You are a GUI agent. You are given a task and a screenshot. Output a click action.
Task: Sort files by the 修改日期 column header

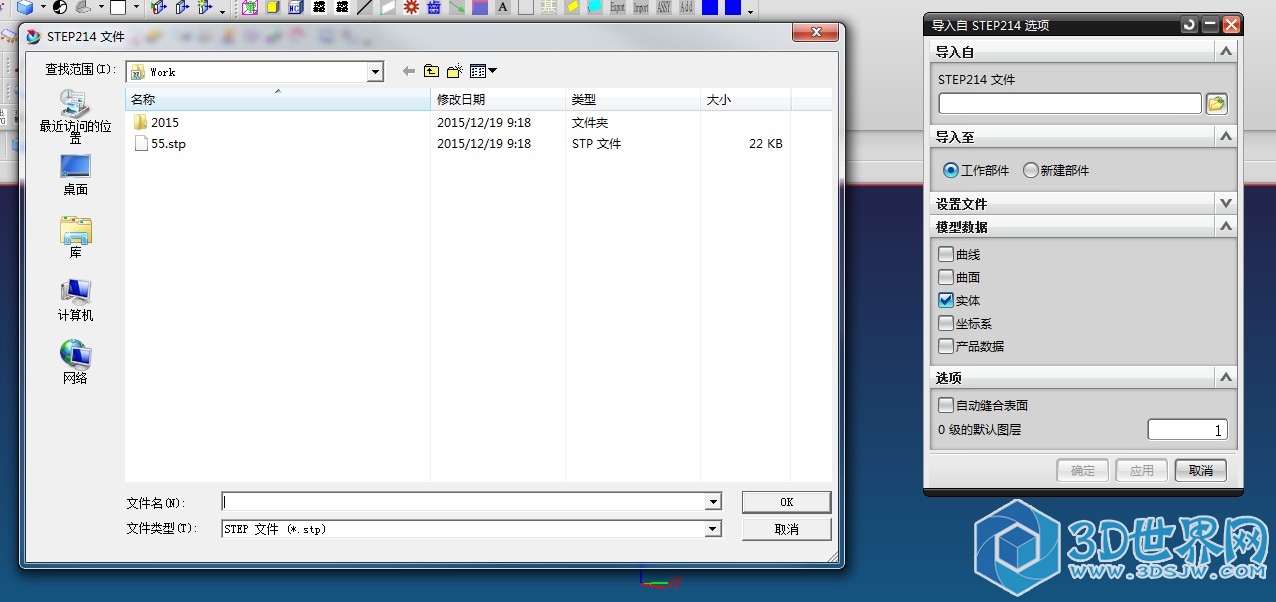(498, 100)
